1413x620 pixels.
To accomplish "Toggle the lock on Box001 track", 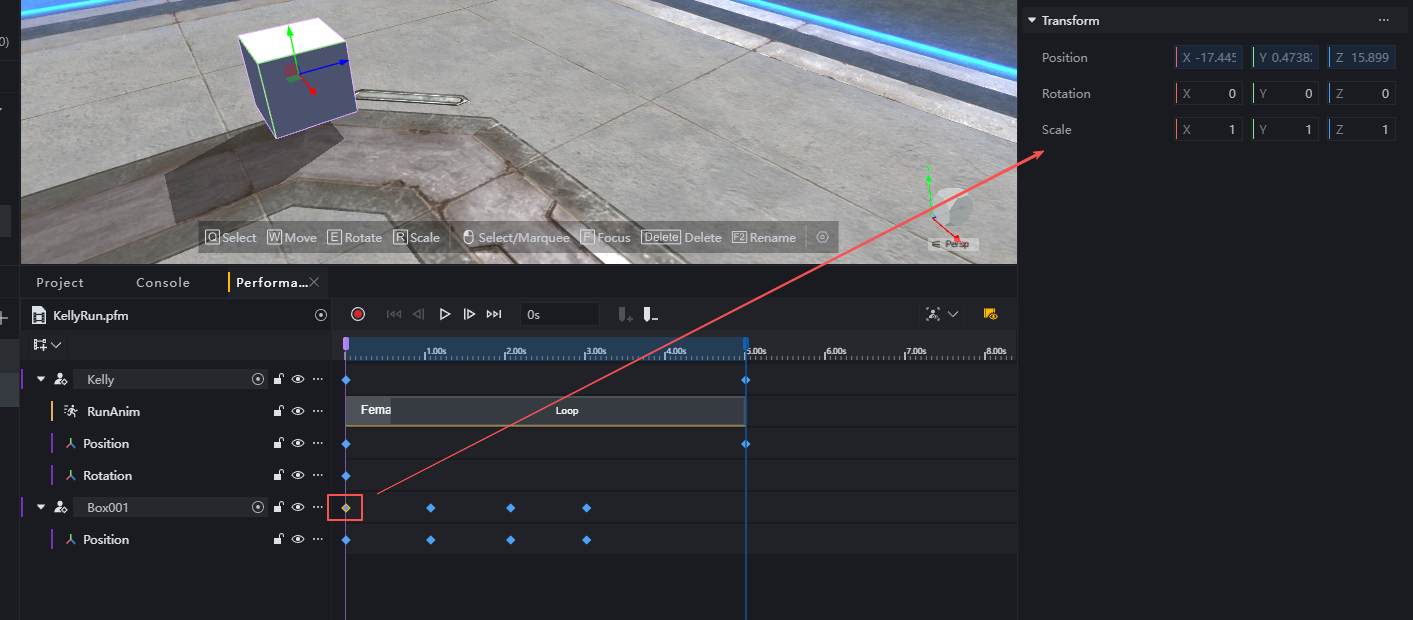I will click(x=279, y=507).
